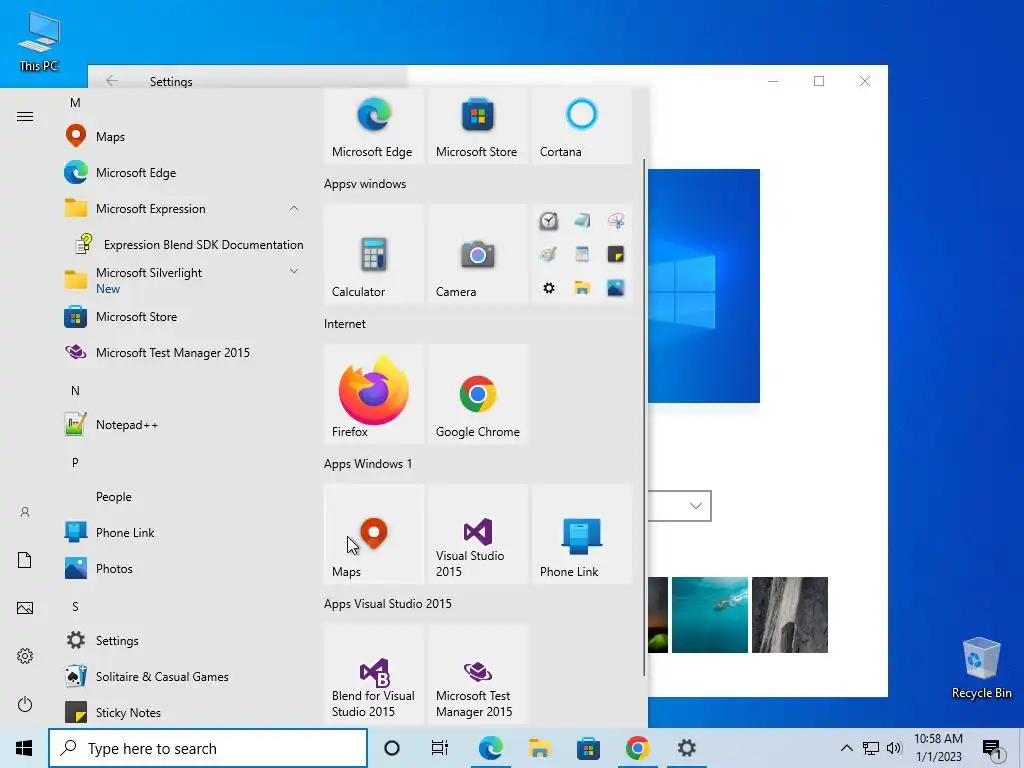1024x768 pixels.
Task: Open the Paint icon in tile folder
Action: pos(549,254)
